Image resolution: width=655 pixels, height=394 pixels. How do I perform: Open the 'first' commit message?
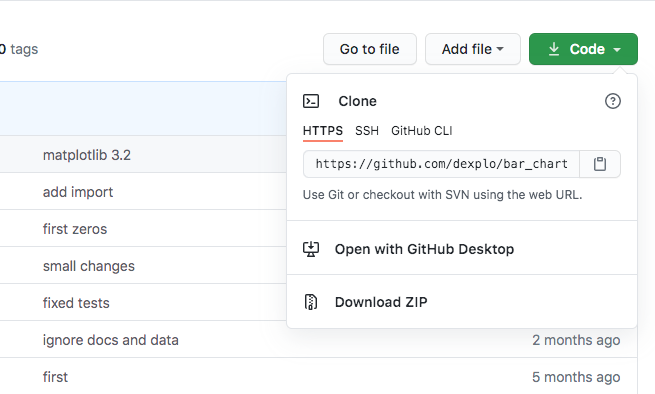[55, 377]
